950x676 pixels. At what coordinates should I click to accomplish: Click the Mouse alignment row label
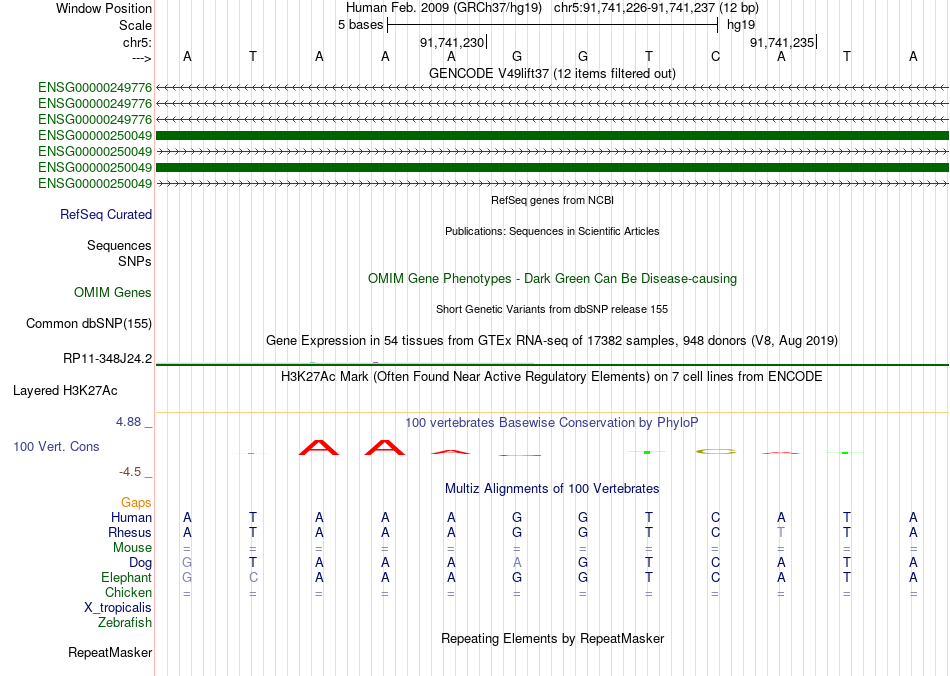[132, 548]
